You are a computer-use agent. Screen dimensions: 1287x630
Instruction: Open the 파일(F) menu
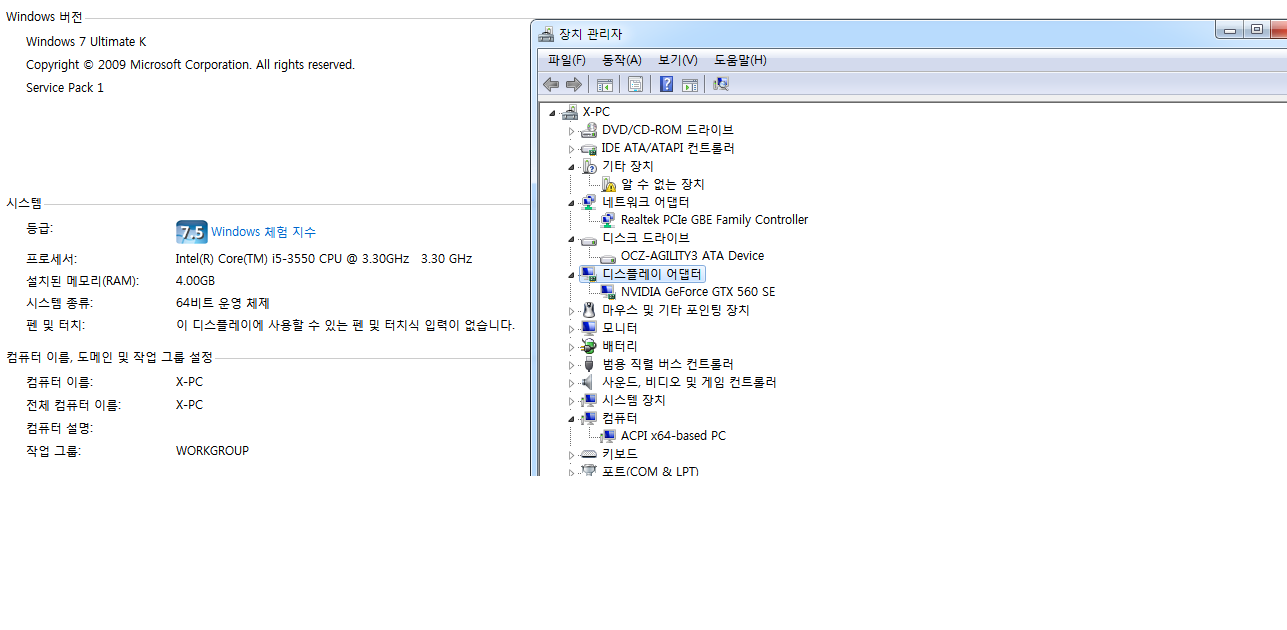566,60
